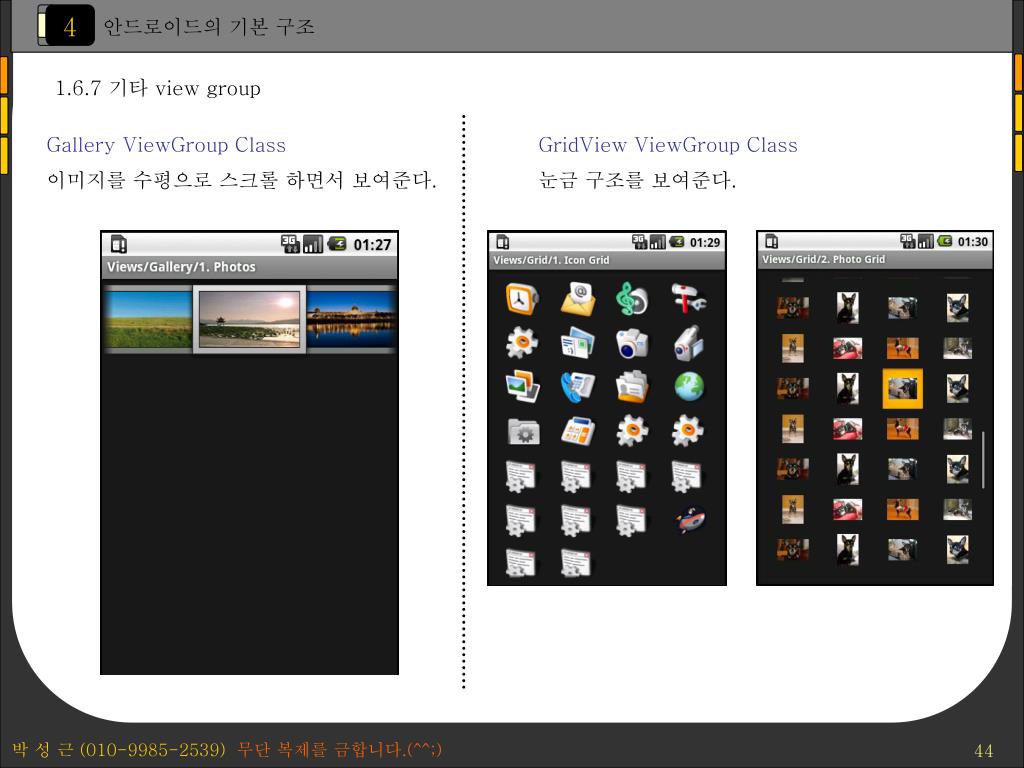1024x768 pixels.
Task: Click the chapter number 4 badge
Action: (69, 27)
